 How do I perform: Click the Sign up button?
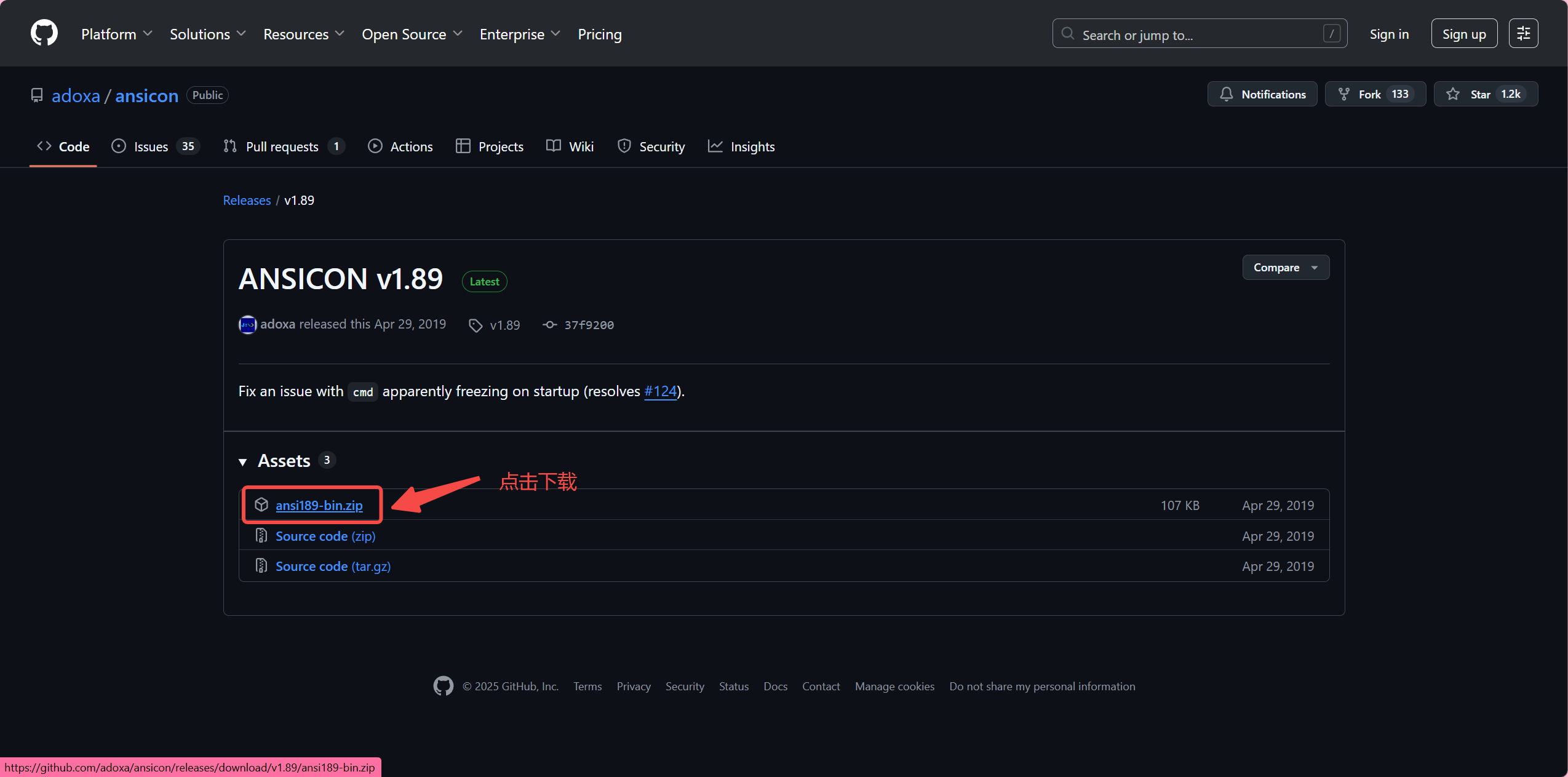1463,34
